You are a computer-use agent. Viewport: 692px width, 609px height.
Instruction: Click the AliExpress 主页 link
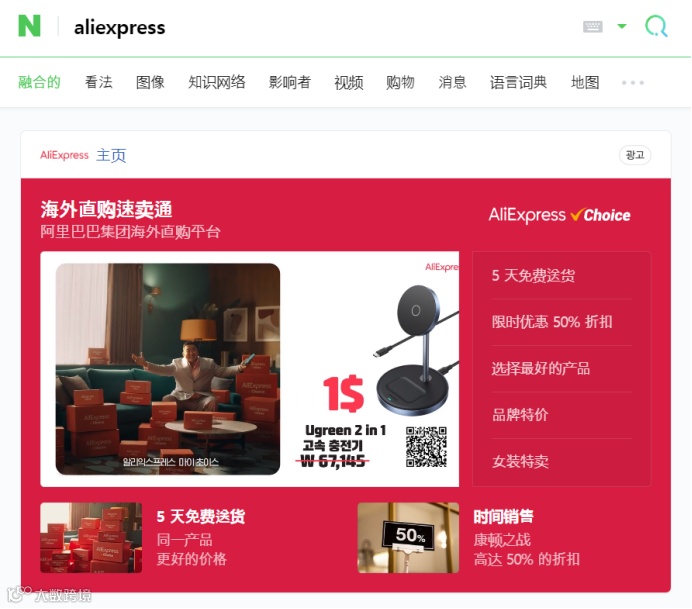coord(83,155)
